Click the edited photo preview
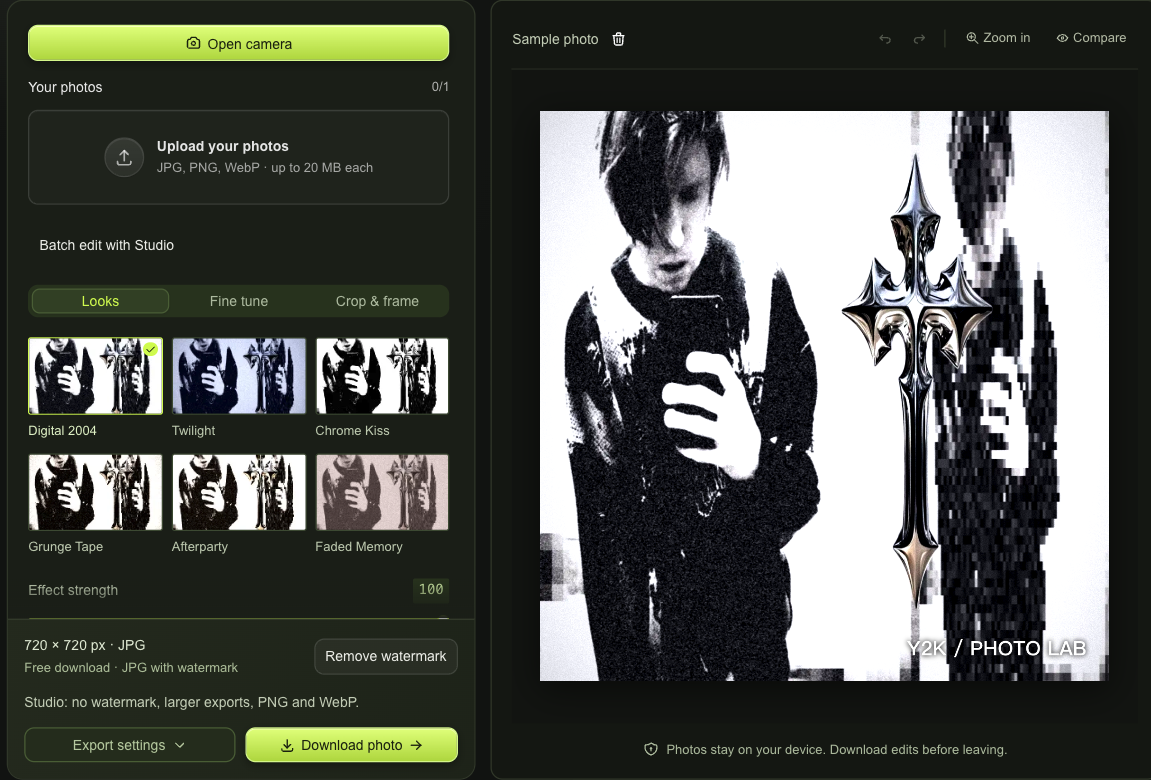 (x=824, y=396)
